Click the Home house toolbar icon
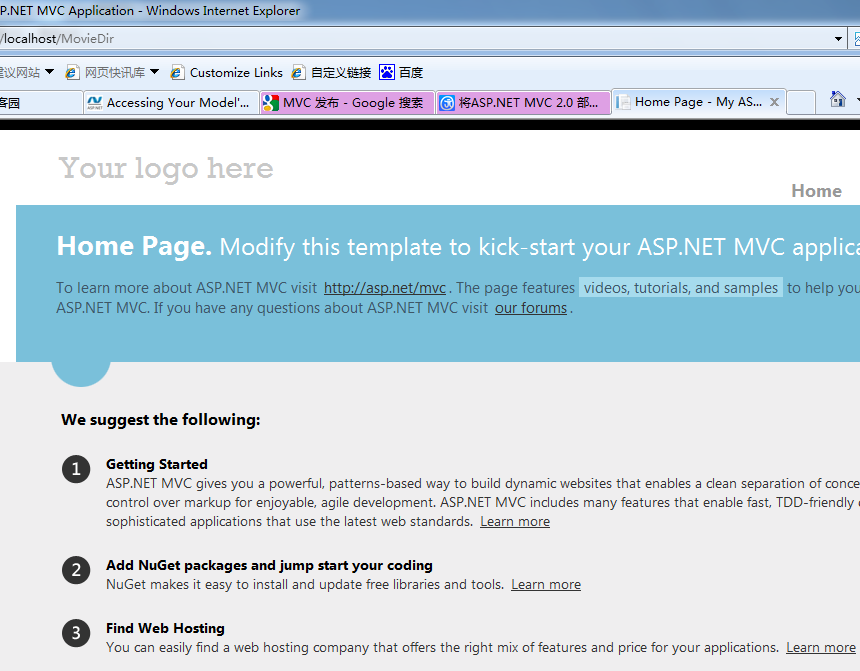Image resolution: width=860 pixels, height=671 pixels. (x=838, y=99)
